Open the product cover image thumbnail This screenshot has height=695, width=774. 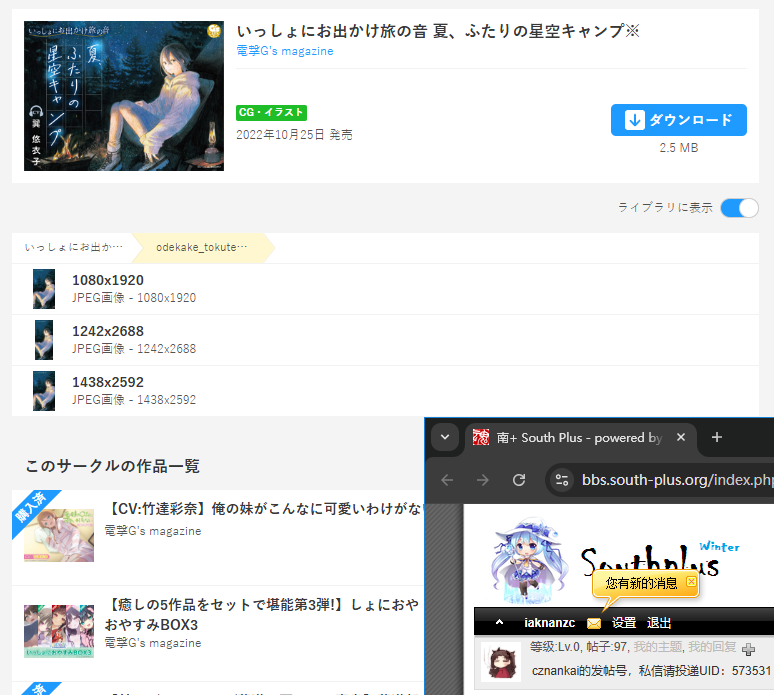[124, 96]
